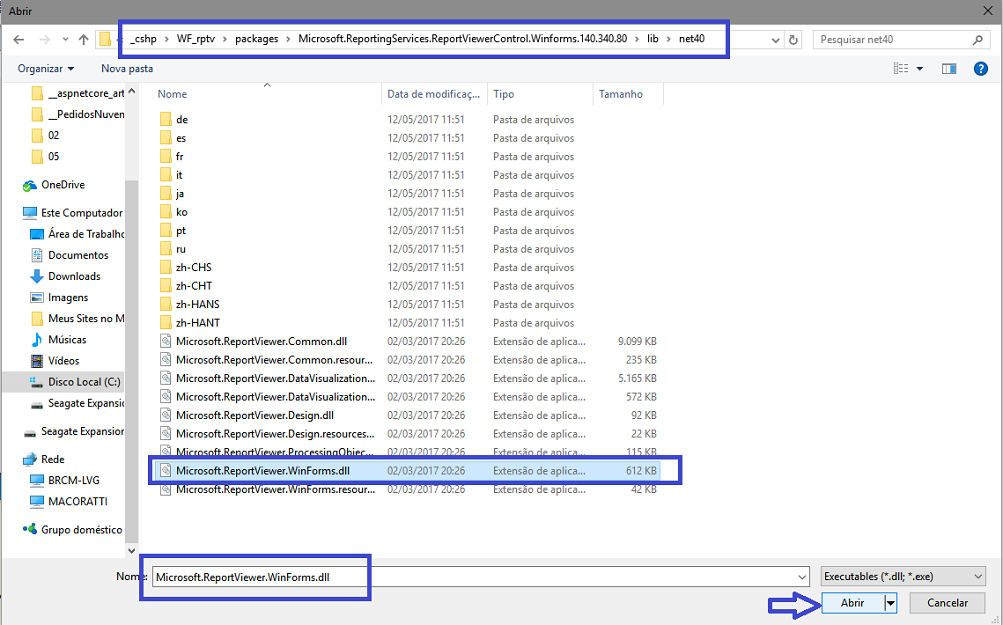Refresh the net40 folder view
1003x625 pixels.
click(793, 40)
